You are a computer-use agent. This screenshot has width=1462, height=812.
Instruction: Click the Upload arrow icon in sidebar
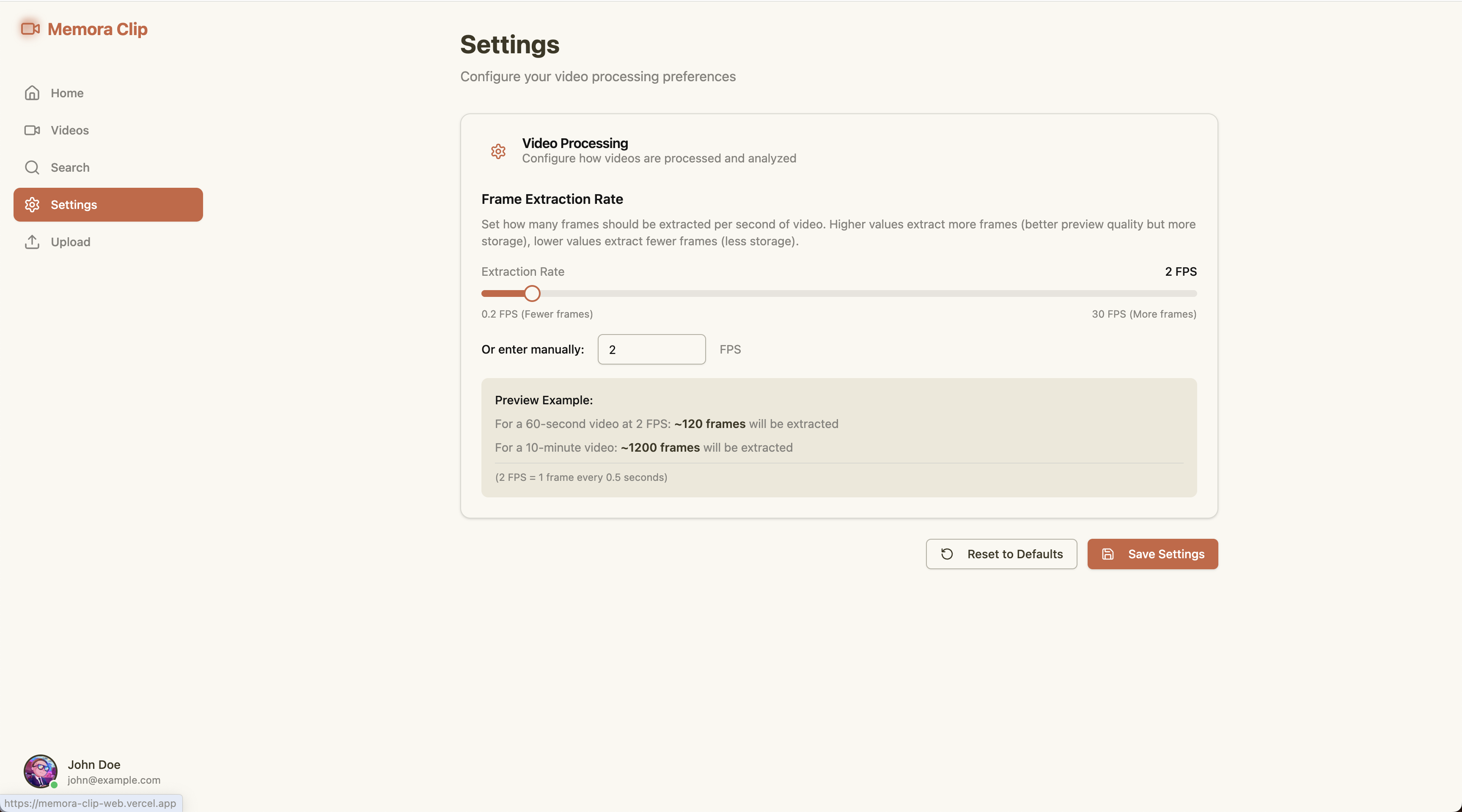(32, 242)
